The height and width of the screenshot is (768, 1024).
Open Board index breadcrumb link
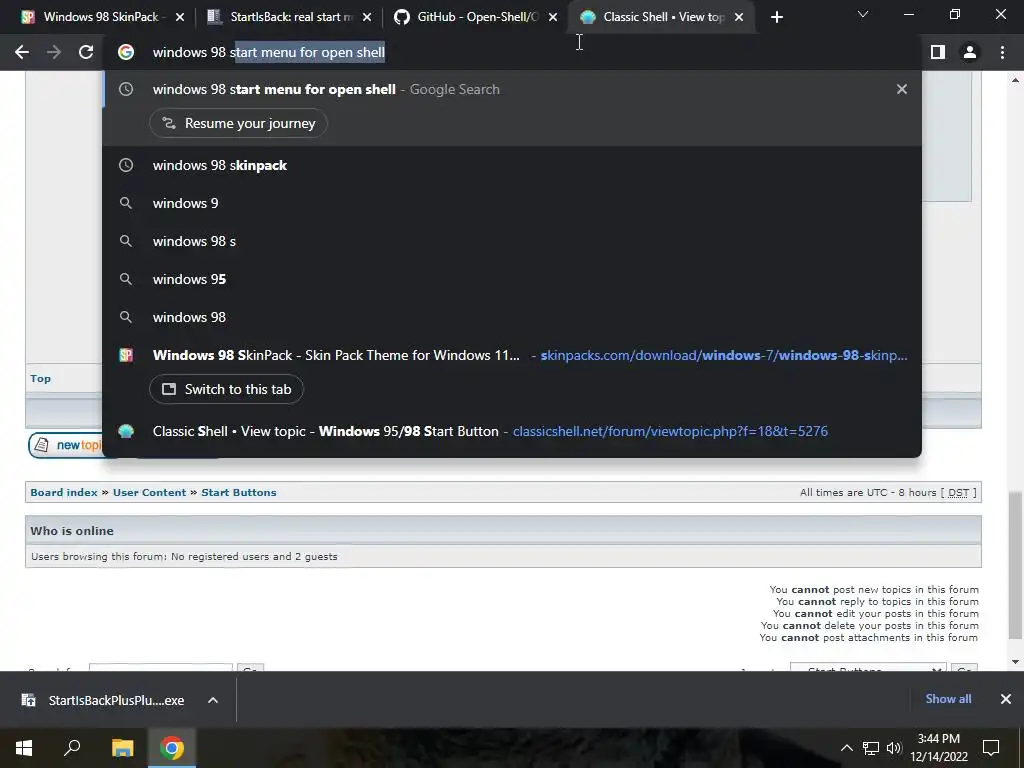click(x=64, y=492)
